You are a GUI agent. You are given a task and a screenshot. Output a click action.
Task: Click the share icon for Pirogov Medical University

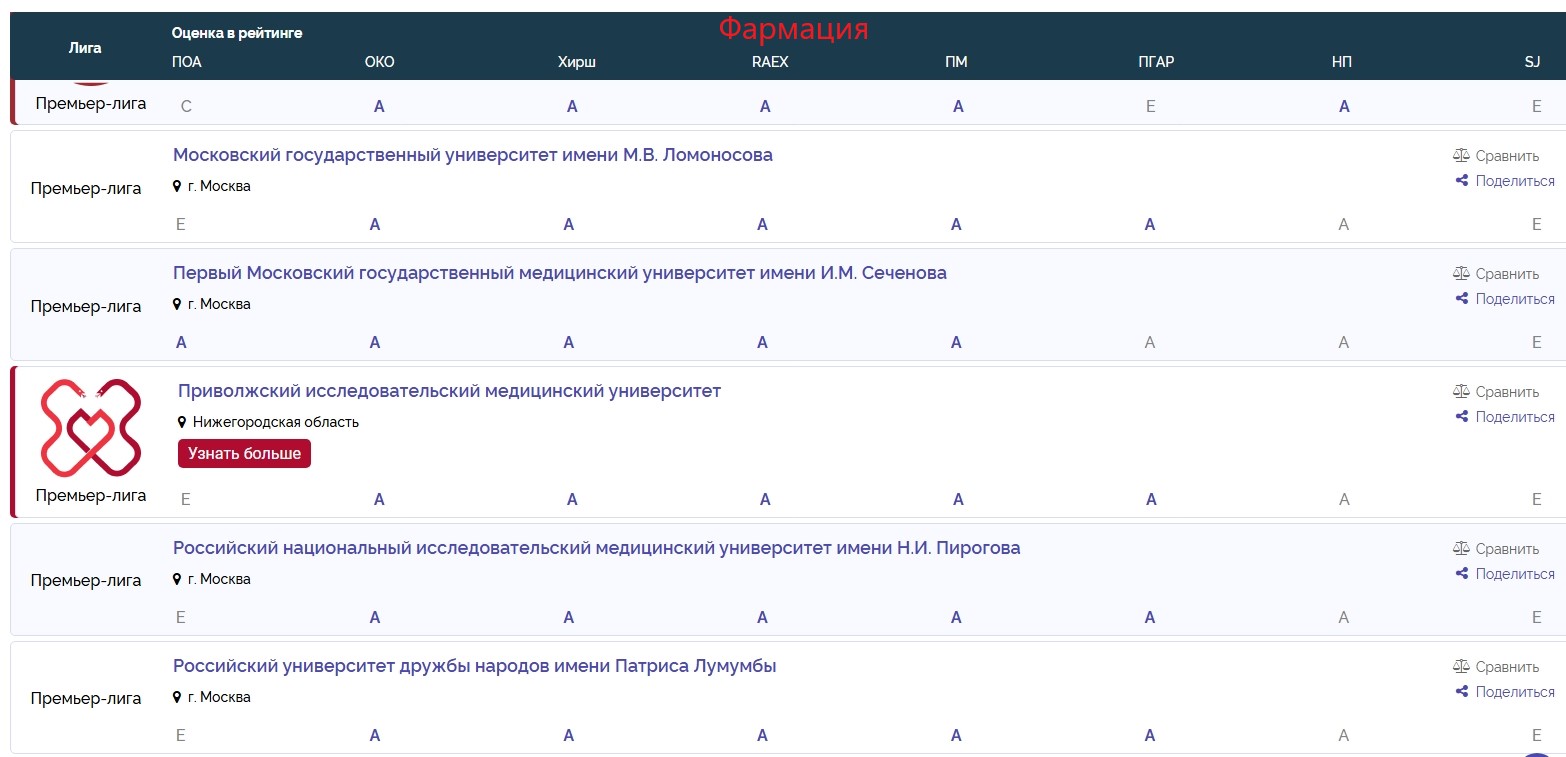[x=1461, y=574]
